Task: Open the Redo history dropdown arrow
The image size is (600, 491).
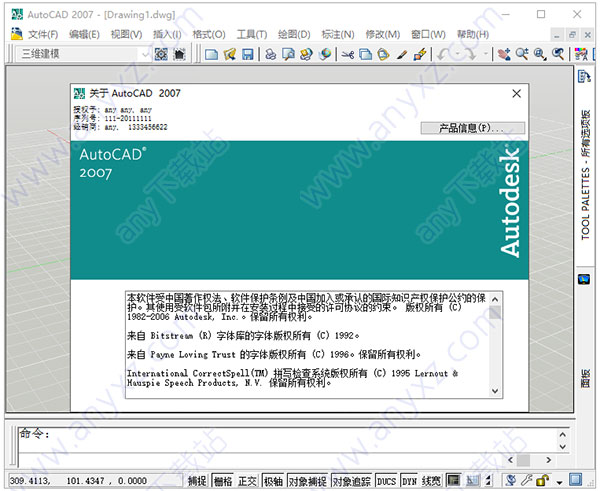Action: tap(485, 54)
